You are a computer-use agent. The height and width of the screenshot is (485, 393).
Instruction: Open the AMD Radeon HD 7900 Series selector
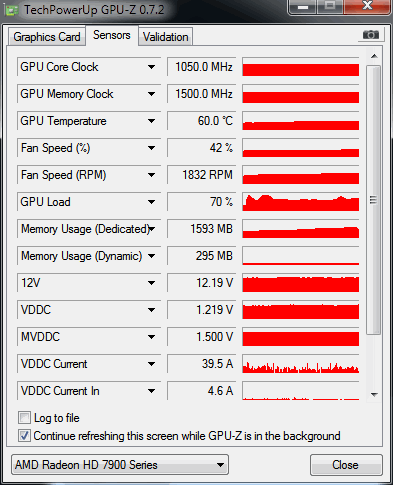(x=120, y=465)
